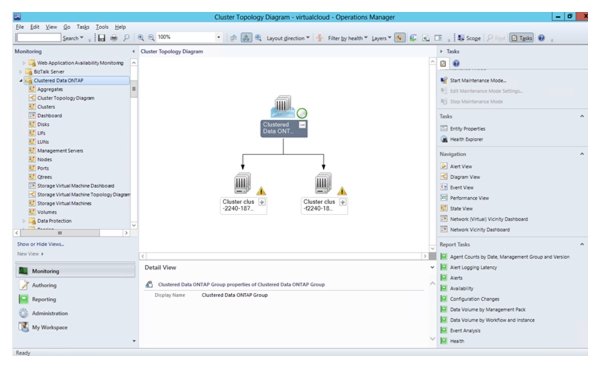The width and height of the screenshot is (601, 369).
Task: Click the blue Help icon in toolbar
Action: pyautogui.click(x=541, y=38)
